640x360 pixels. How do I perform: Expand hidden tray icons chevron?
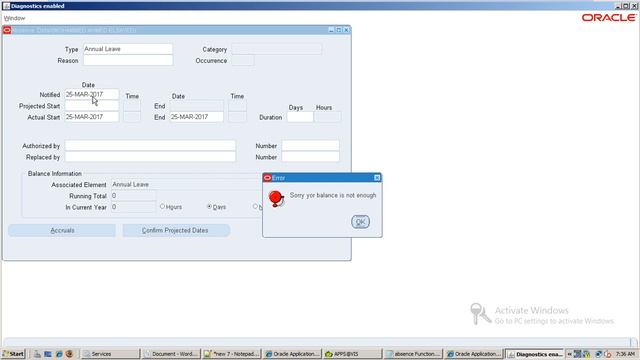click(569, 354)
